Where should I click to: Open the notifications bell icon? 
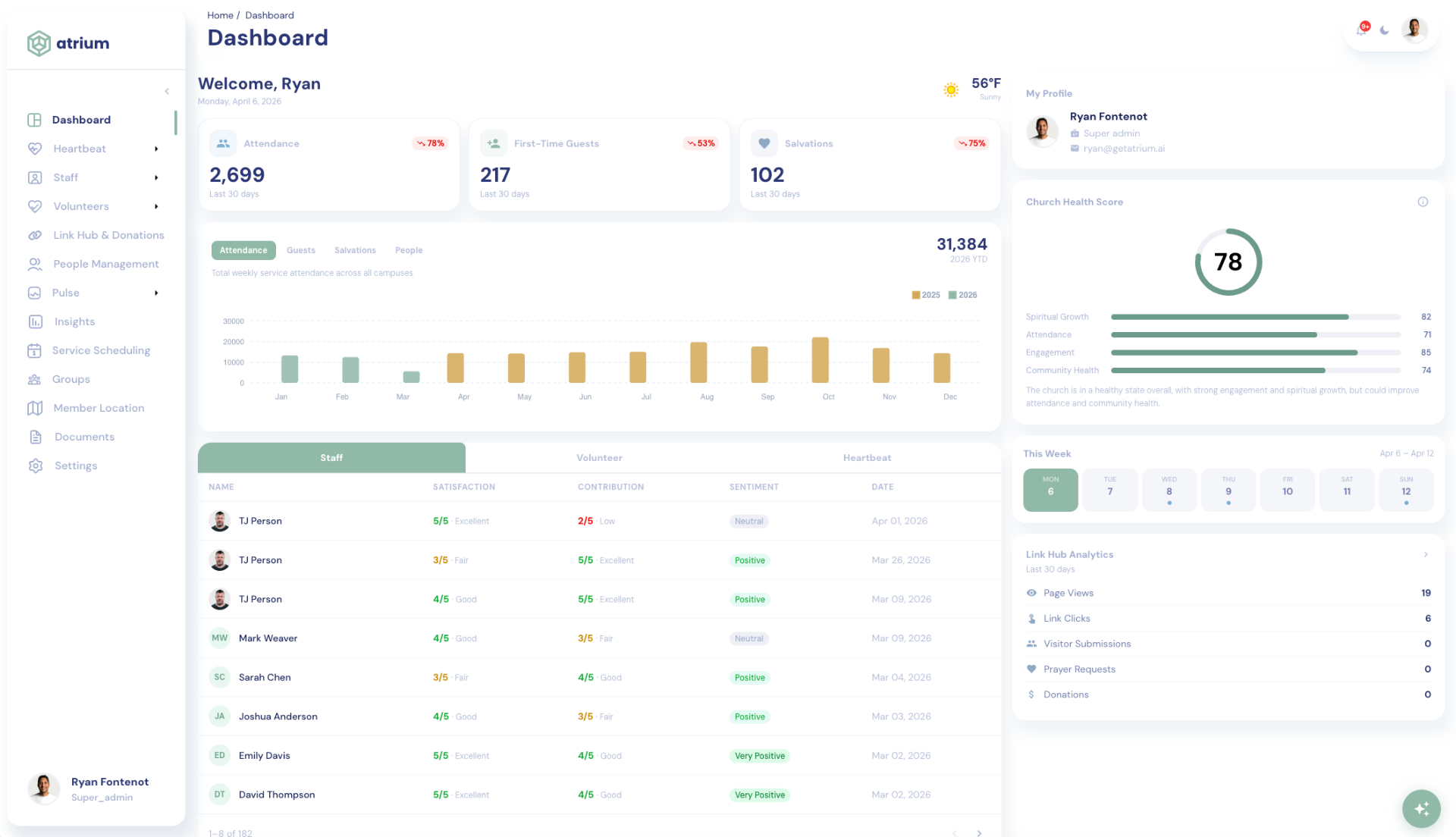pos(1362,30)
